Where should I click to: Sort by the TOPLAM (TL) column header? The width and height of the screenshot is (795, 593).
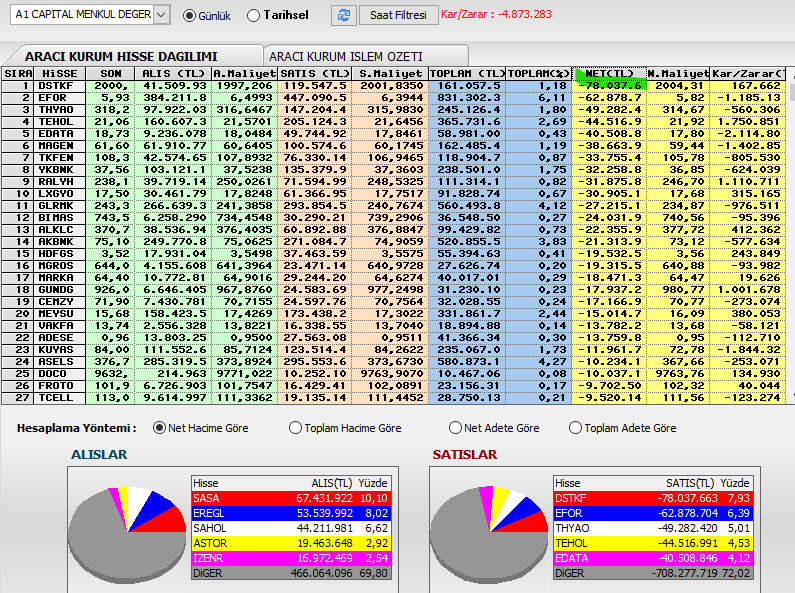point(467,74)
